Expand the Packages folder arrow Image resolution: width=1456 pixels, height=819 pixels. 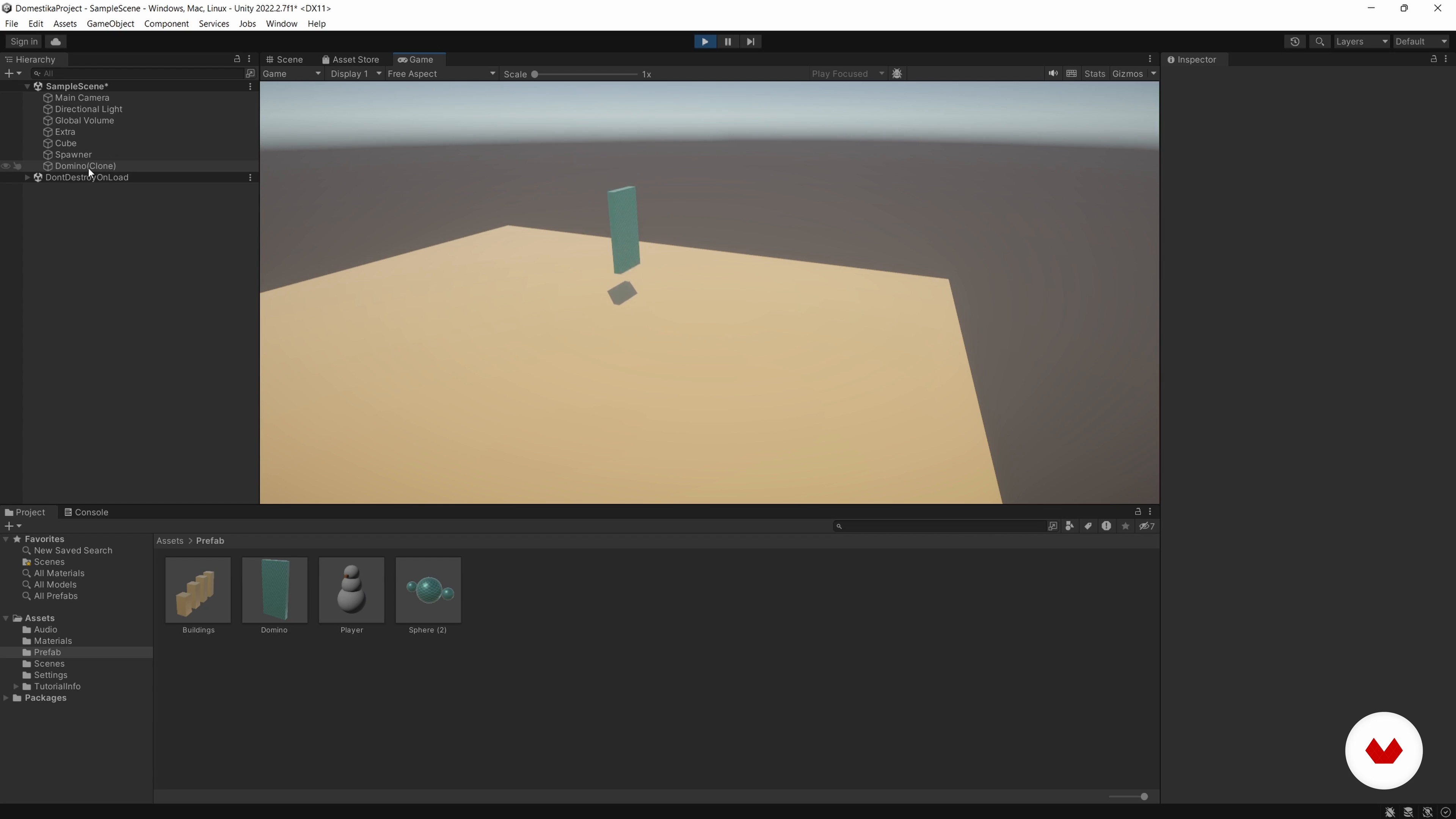pos(6,698)
